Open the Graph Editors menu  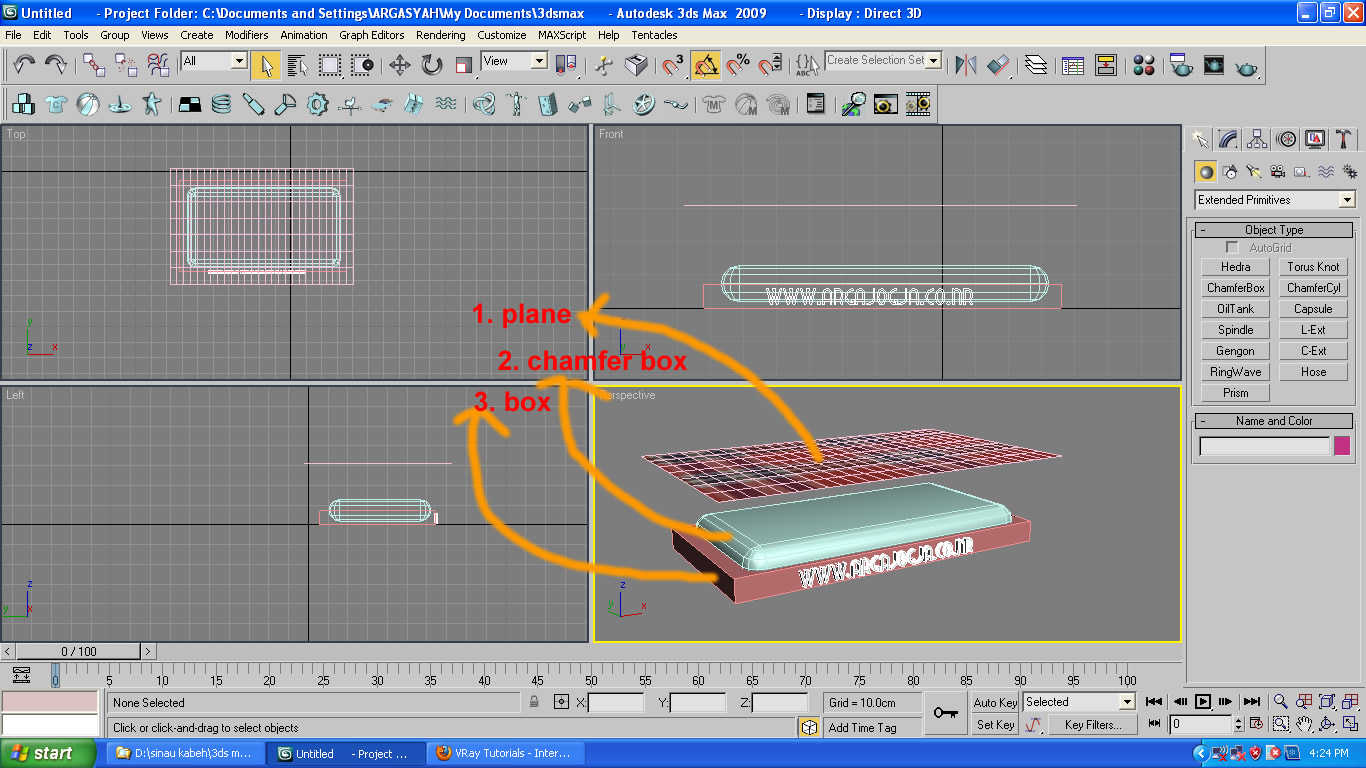[x=372, y=35]
